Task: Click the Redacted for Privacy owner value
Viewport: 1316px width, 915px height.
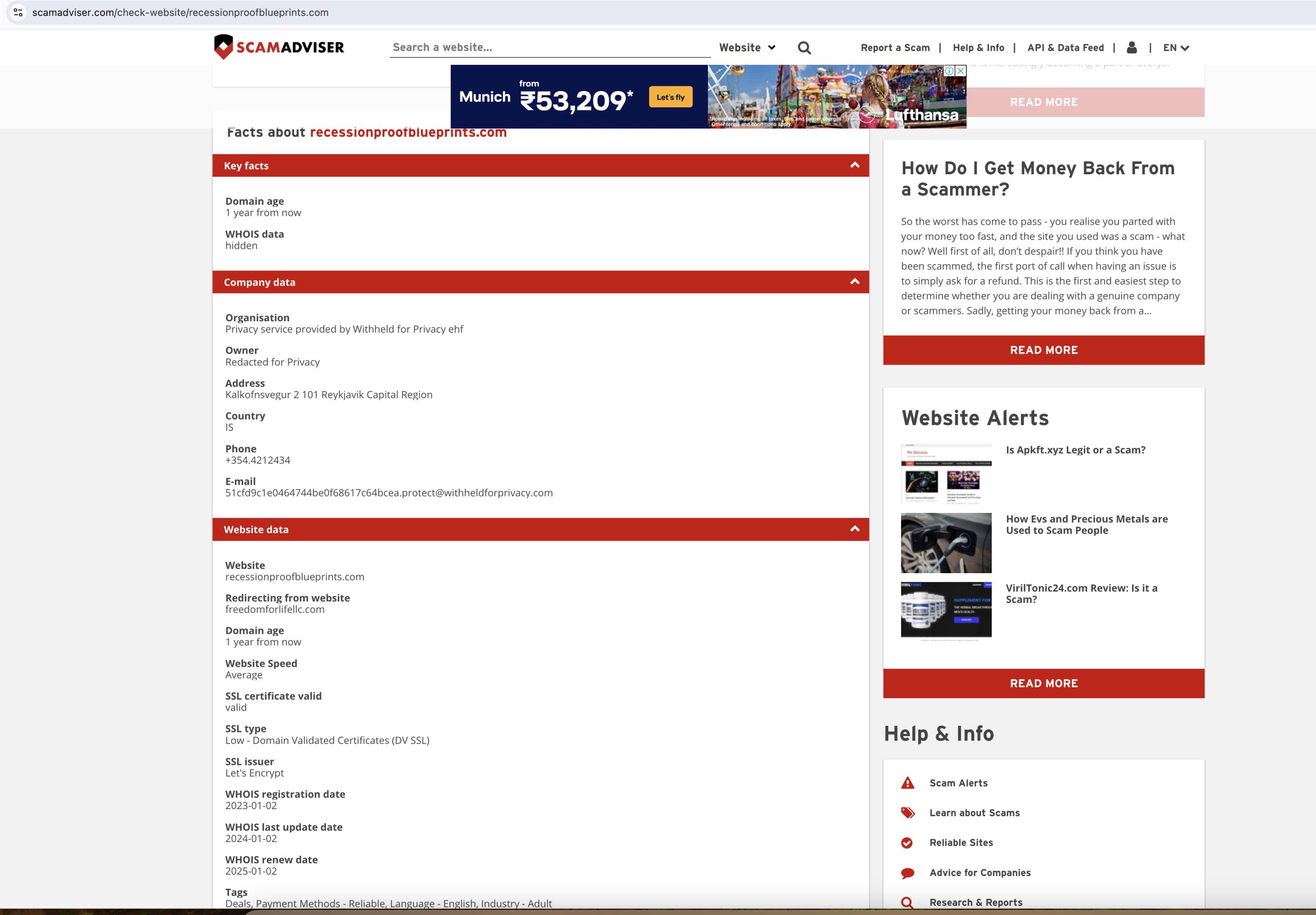Action: click(272, 362)
